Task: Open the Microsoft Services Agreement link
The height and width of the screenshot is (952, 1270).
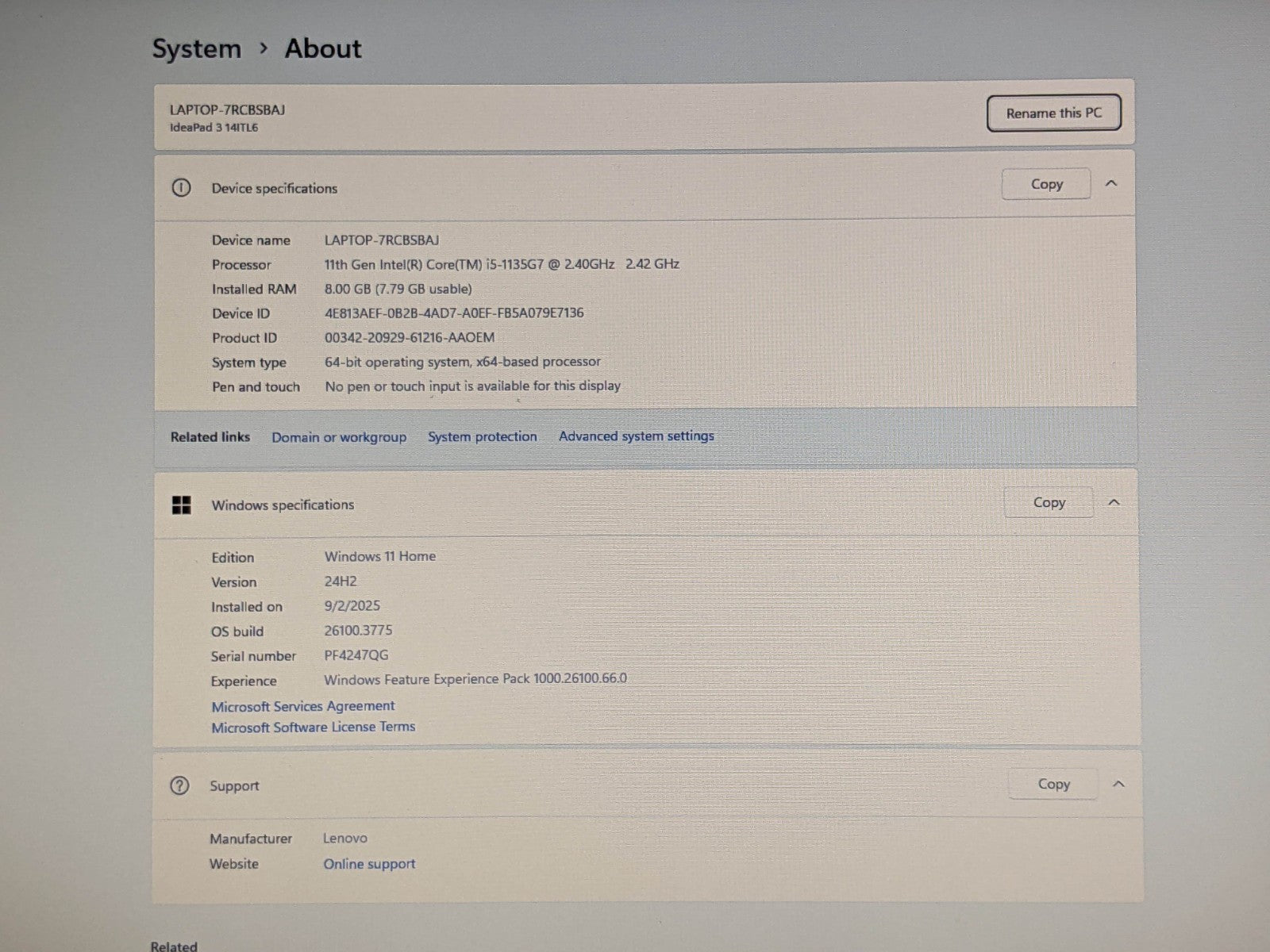Action: pos(302,706)
